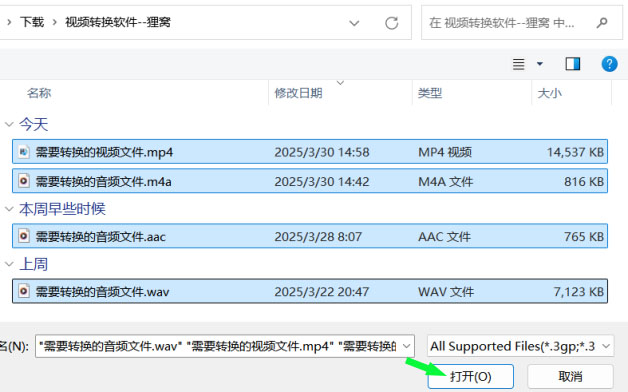Viewport: 628px width, 392px height.
Task: Collapse the 上周 group
Action: pyautogui.click(x=9, y=264)
